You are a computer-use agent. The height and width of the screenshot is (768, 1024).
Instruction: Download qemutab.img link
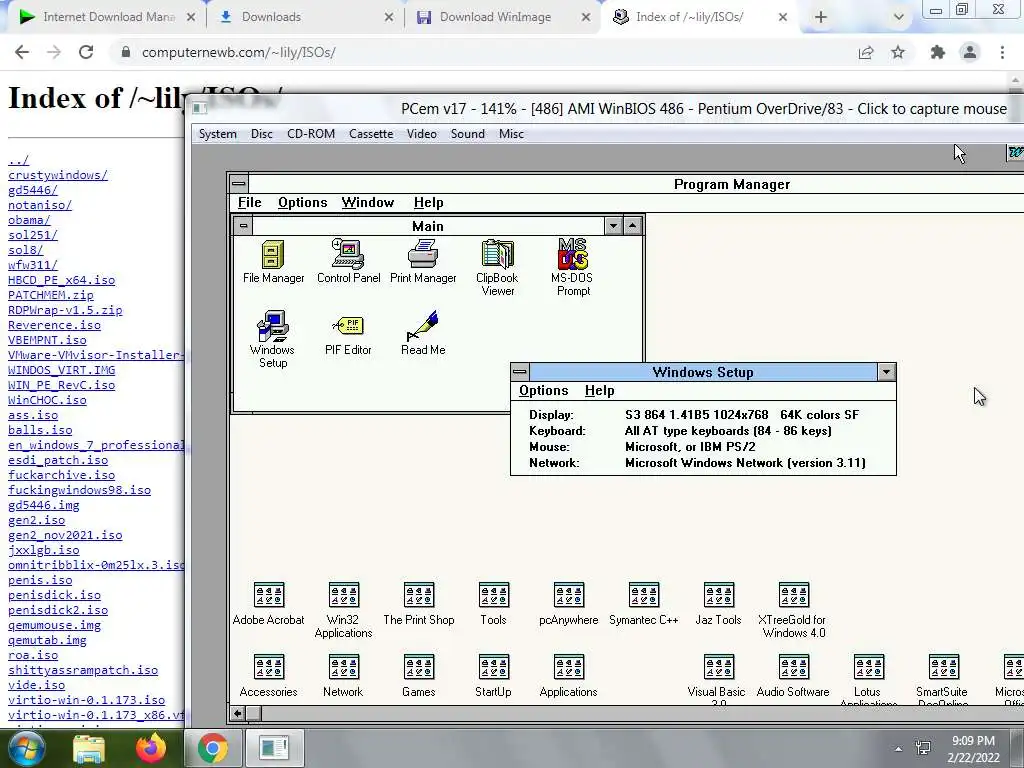47,640
